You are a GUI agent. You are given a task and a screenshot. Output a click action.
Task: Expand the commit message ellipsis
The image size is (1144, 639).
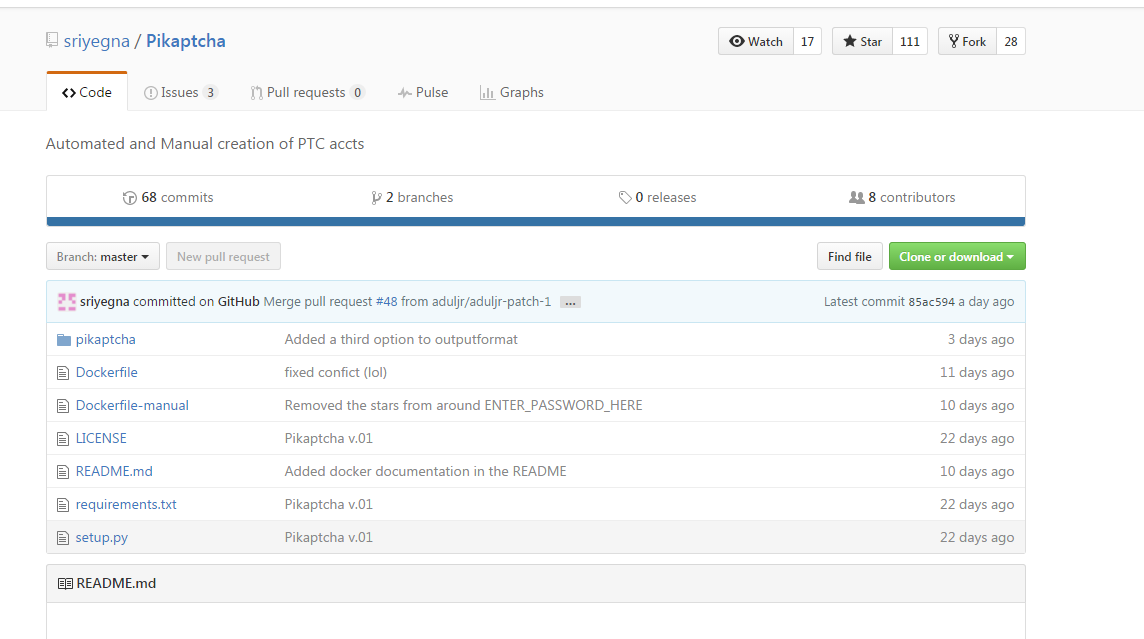tap(570, 302)
